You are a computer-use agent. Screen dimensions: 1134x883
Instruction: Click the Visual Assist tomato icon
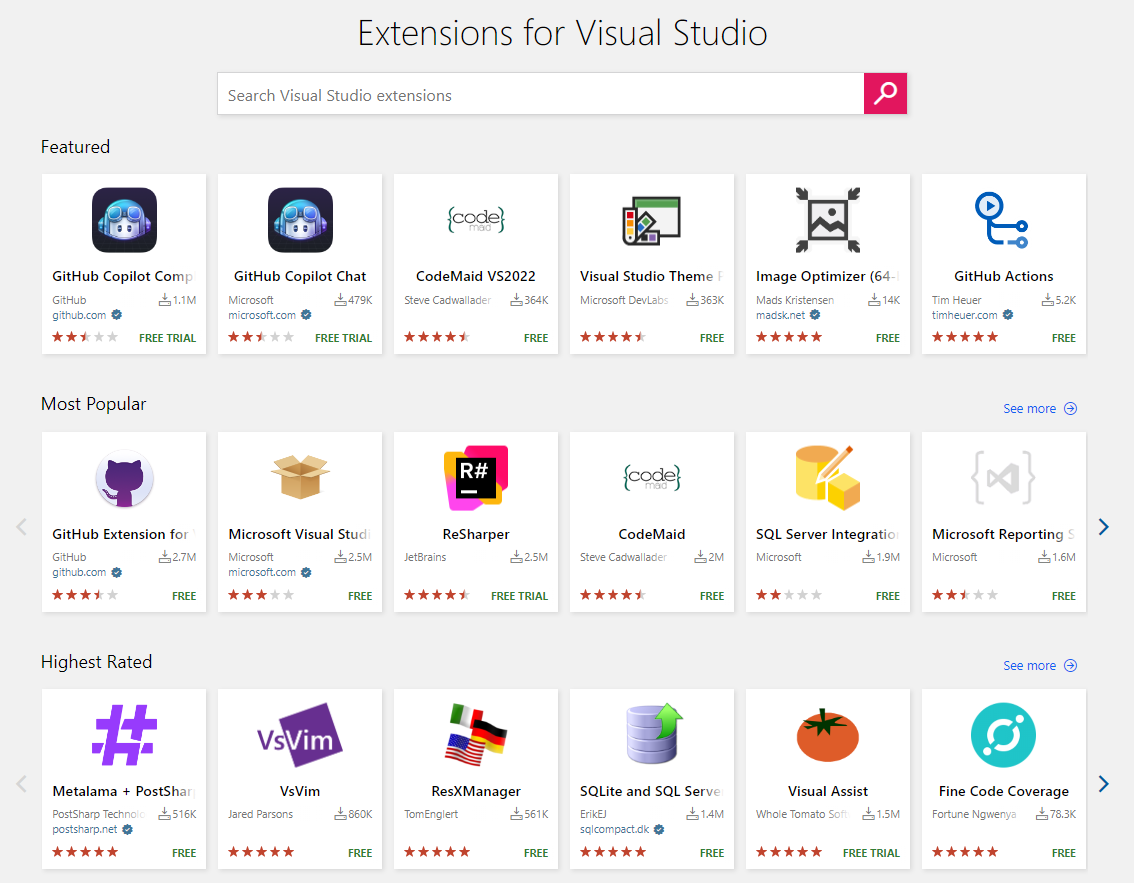point(827,734)
